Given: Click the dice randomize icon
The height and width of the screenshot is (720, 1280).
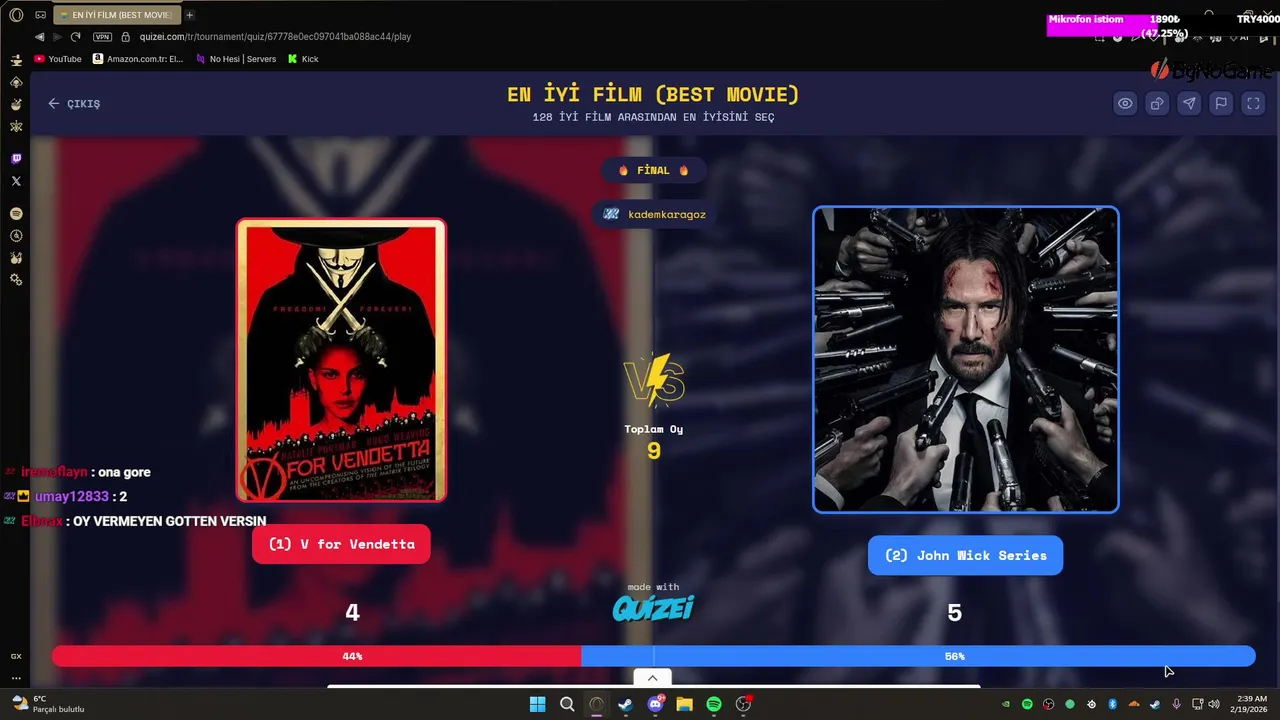Looking at the screenshot, I should click(1157, 104).
